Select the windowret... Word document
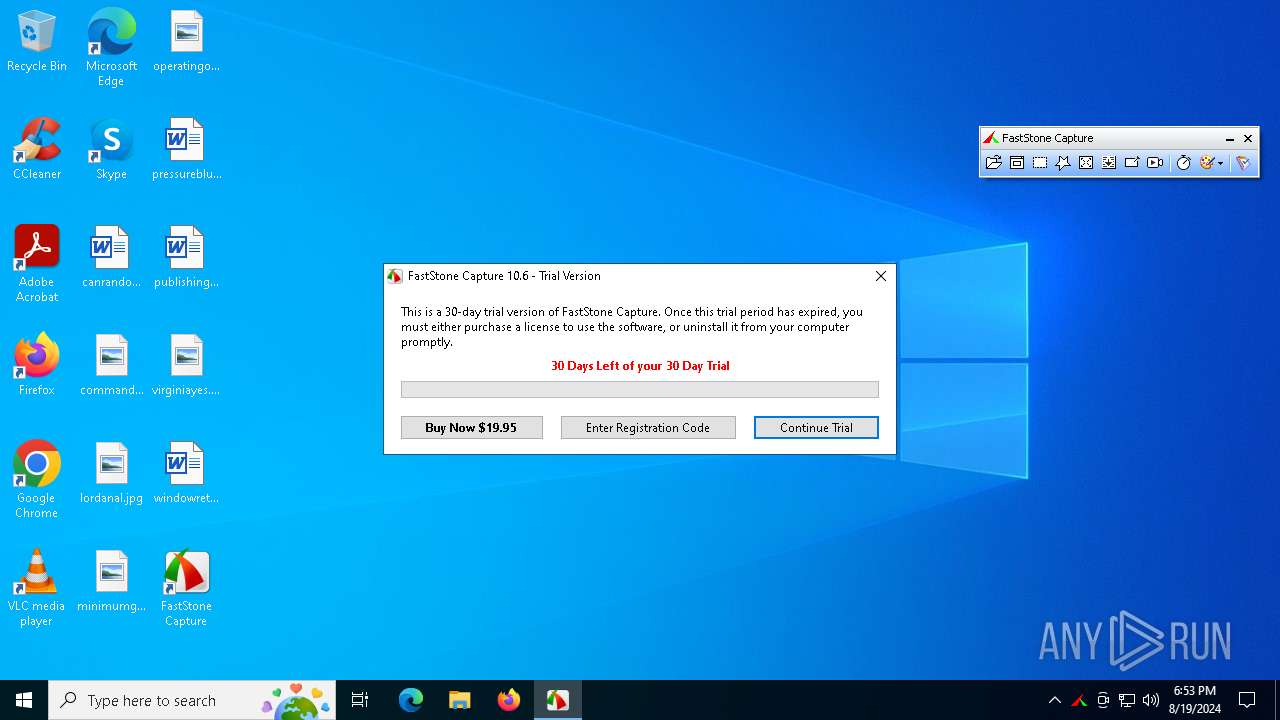 (186, 473)
